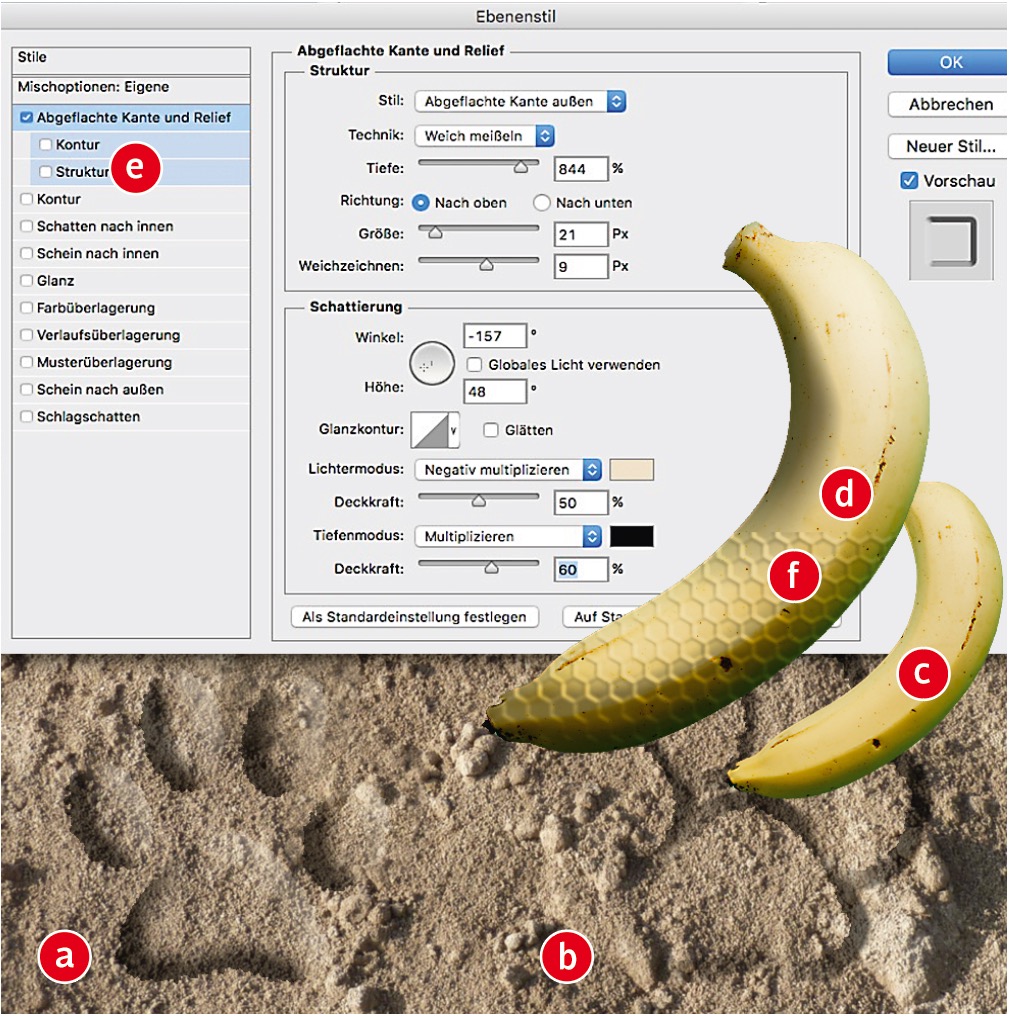The height and width of the screenshot is (1016, 1010).
Task: Click the Neuer Stil... button
Action: [x=948, y=146]
